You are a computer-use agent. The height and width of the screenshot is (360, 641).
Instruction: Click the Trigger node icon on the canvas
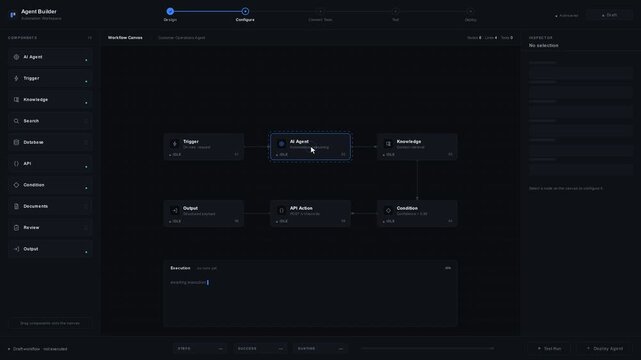175,144
